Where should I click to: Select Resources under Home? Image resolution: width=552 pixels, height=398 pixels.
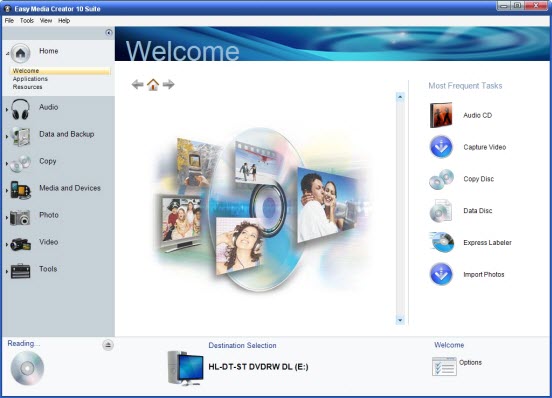coord(27,87)
